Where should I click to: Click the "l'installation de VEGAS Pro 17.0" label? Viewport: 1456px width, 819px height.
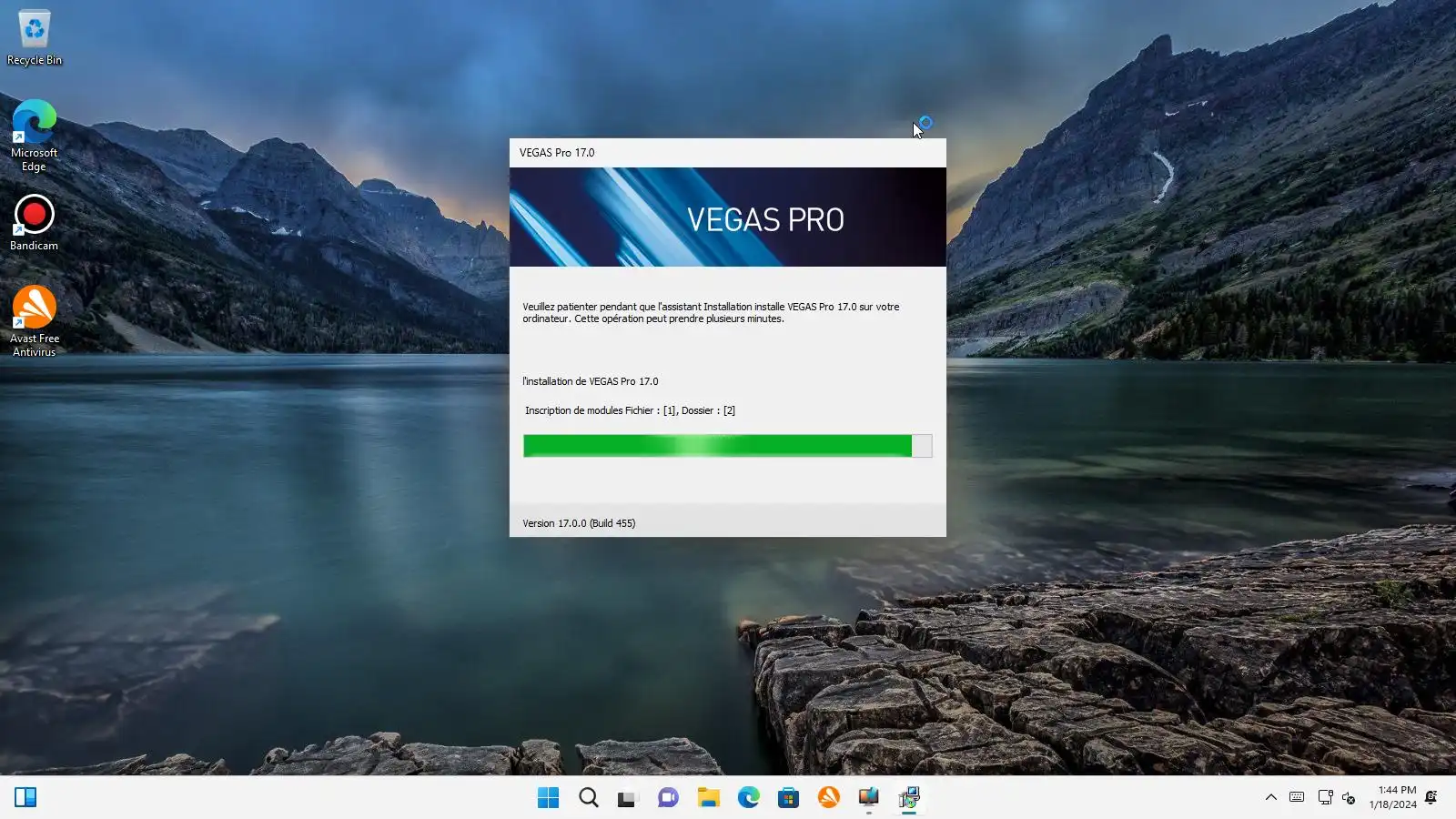[x=590, y=381]
